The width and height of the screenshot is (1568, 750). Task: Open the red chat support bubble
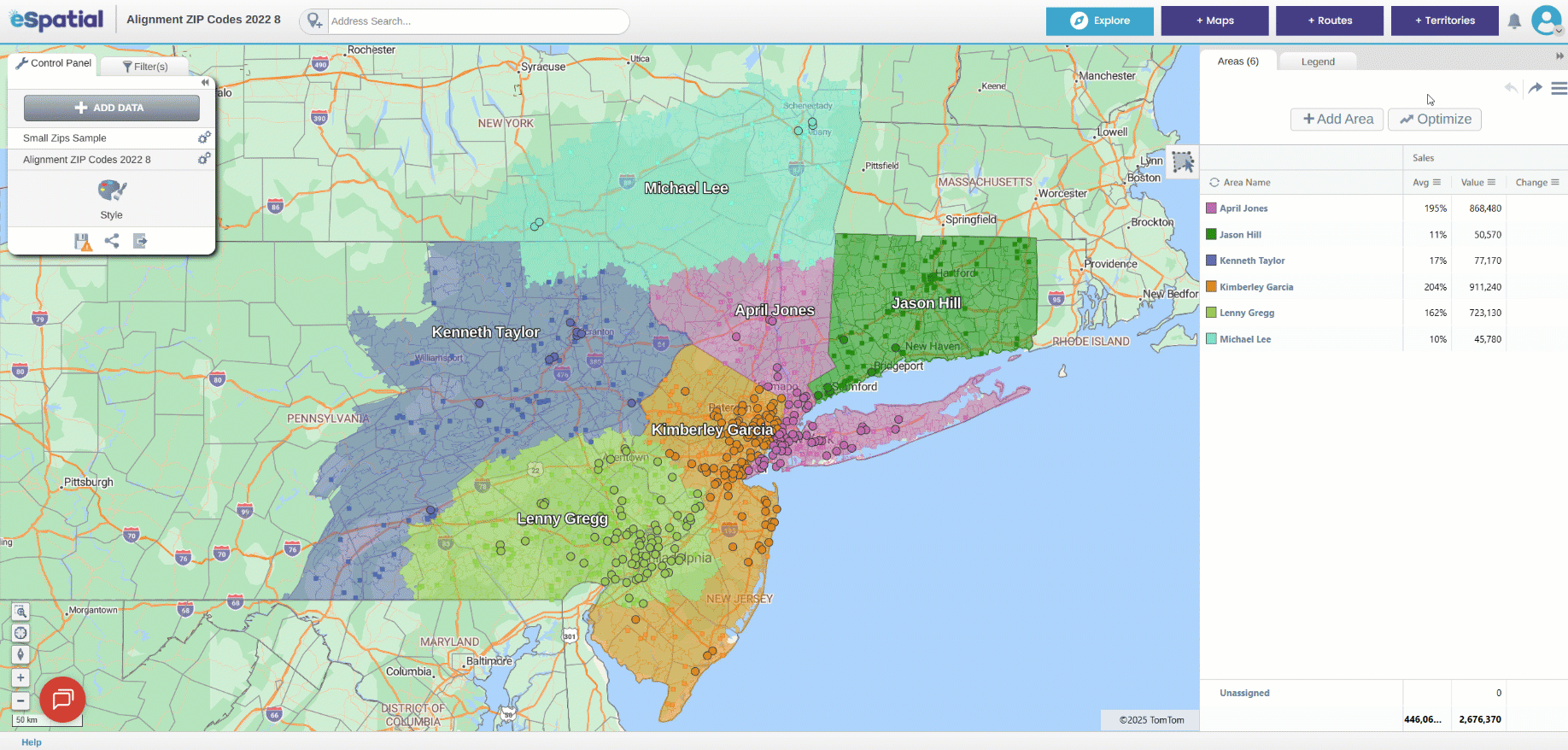coord(62,700)
